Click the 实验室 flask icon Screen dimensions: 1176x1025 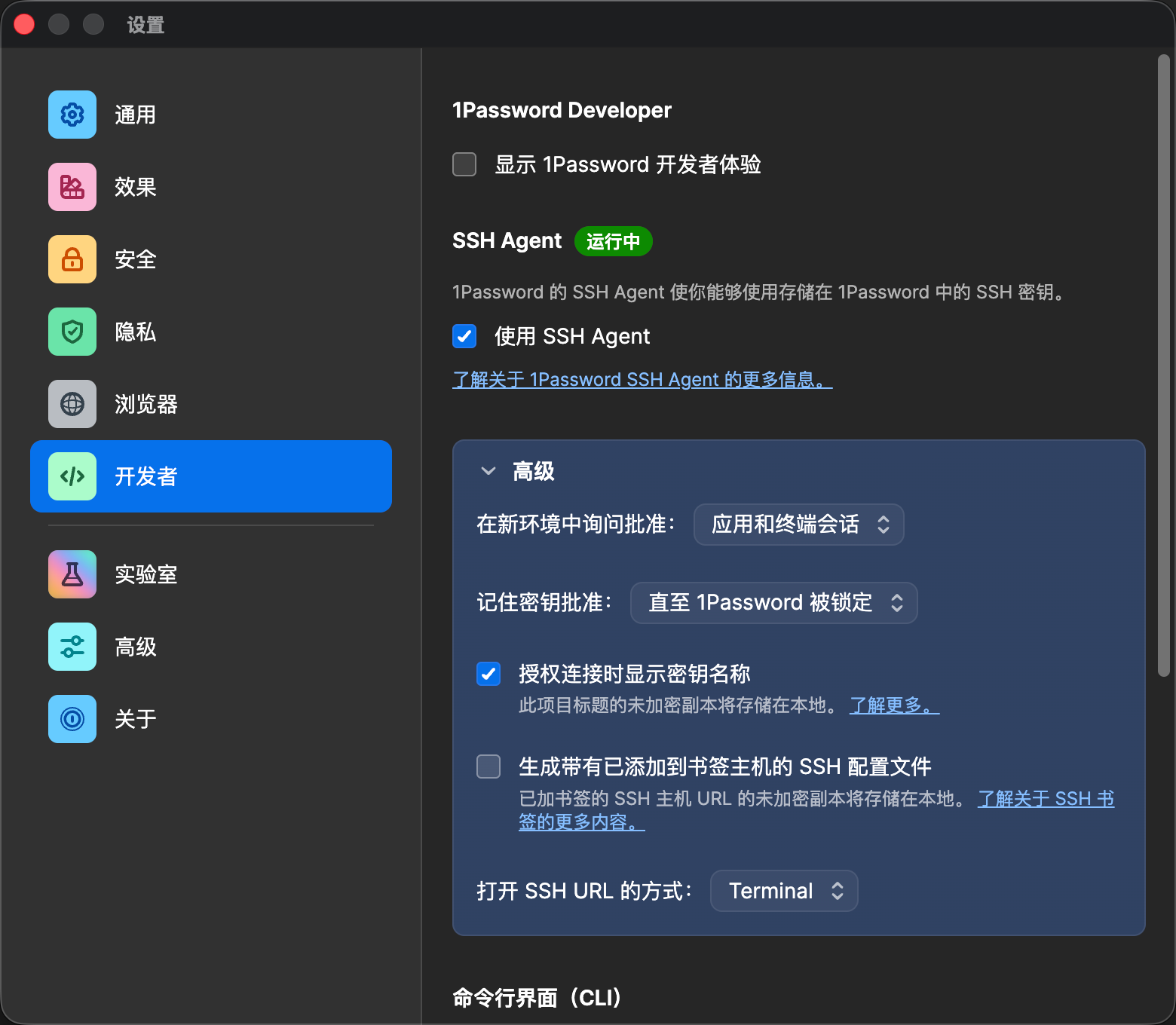pyautogui.click(x=72, y=574)
